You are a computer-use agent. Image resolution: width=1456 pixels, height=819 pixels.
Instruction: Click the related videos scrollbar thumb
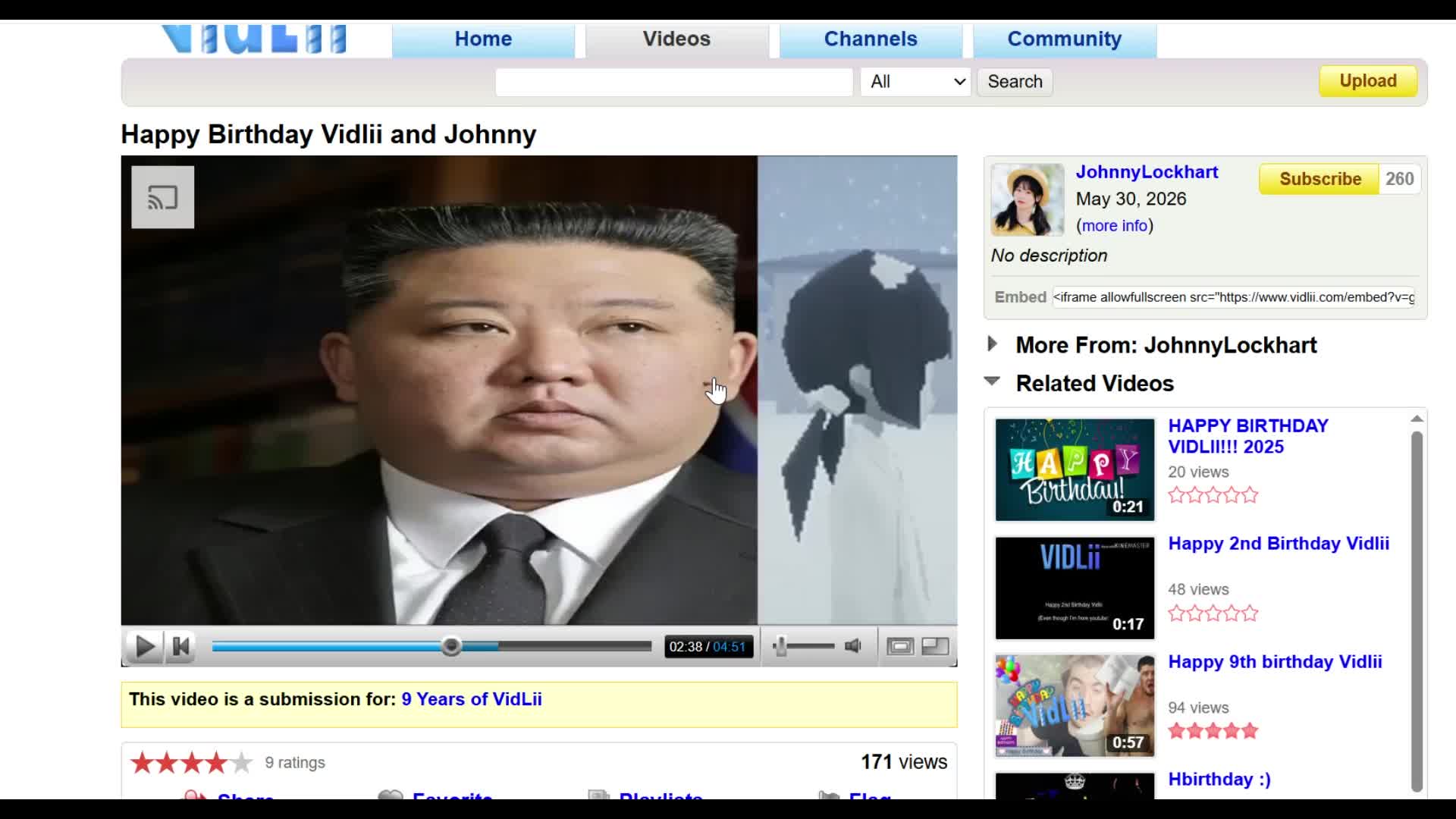click(x=1417, y=611)
